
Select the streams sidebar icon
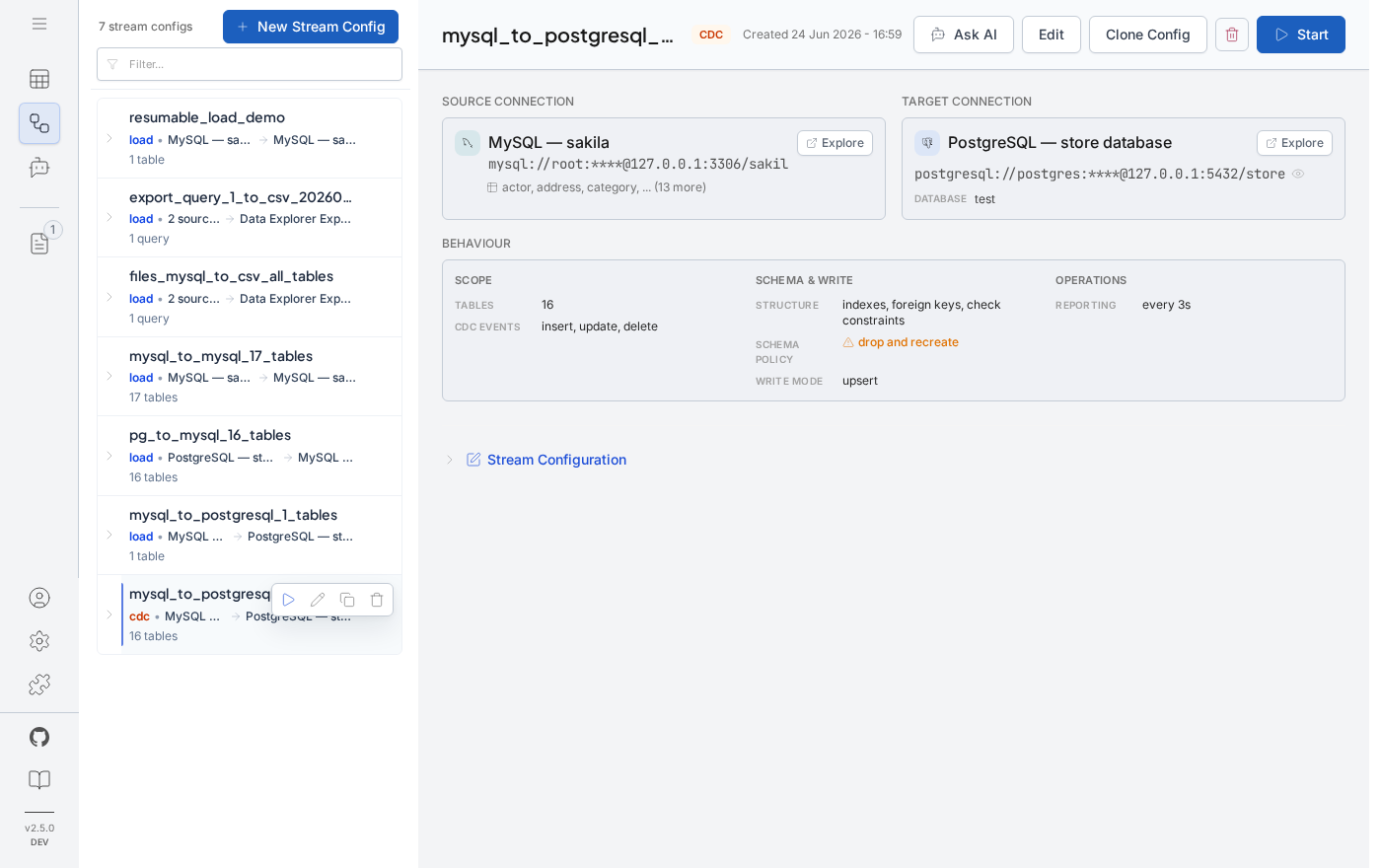[39, 123]
